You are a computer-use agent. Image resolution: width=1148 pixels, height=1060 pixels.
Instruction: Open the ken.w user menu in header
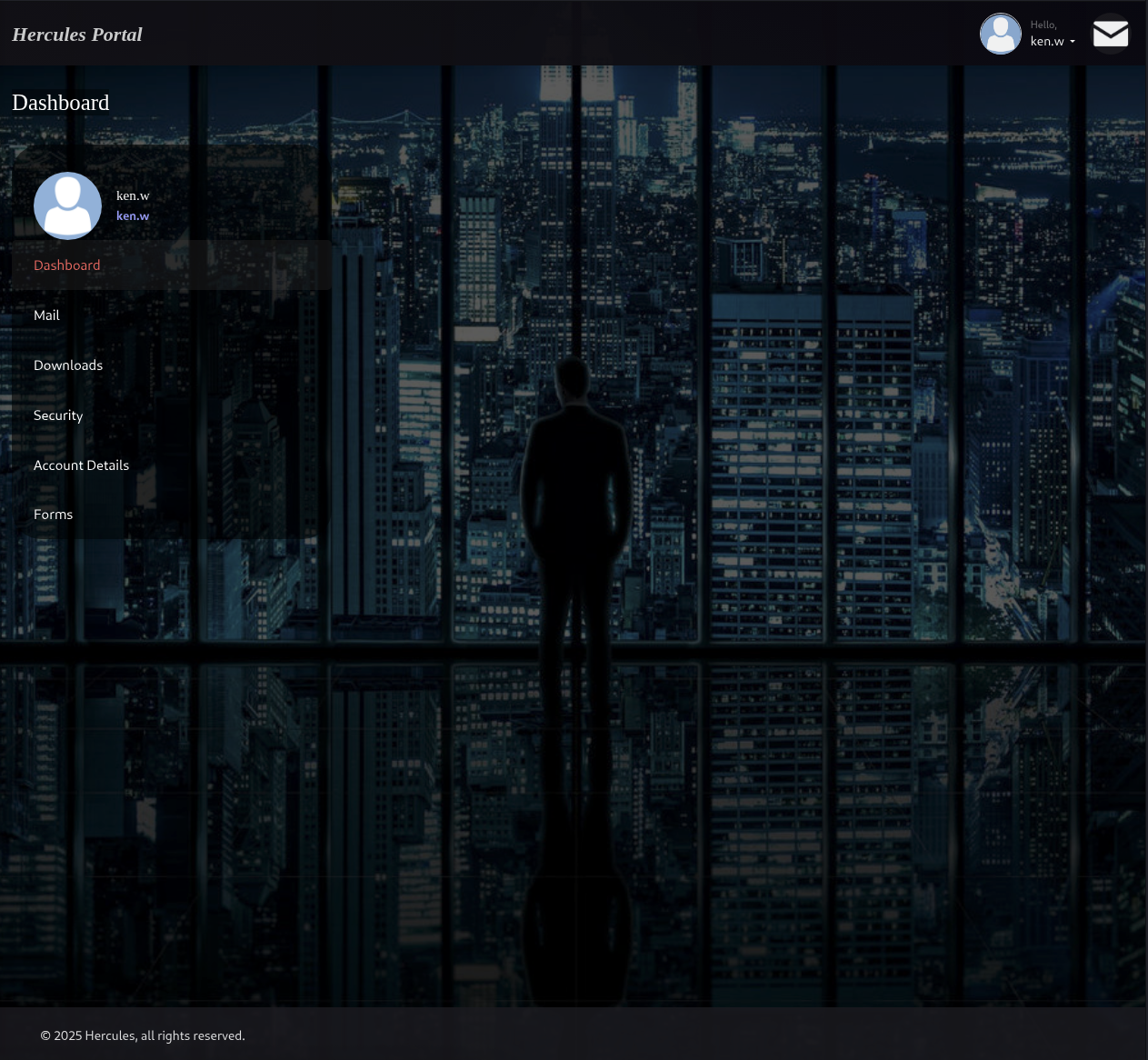[x=1047, y=41]
